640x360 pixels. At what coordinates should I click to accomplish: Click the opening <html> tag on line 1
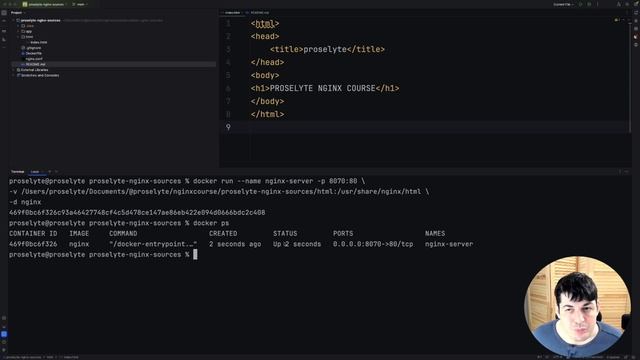(x=265, y=24)
